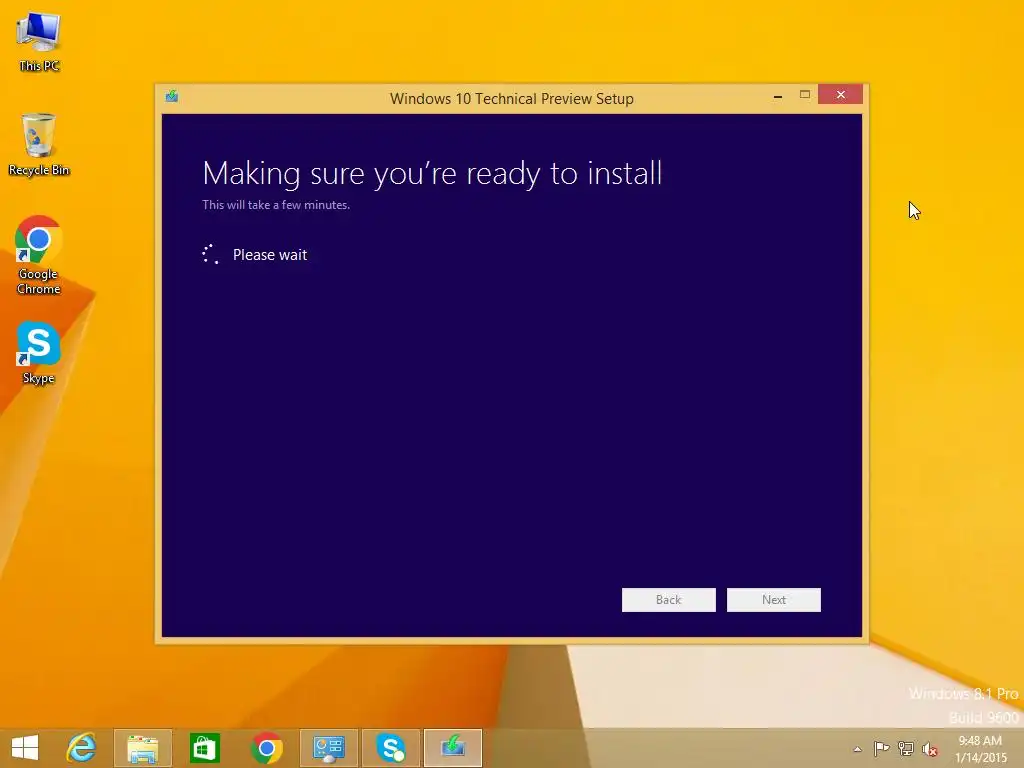Click the spinning progress indicator

click(x=210, y=255)
